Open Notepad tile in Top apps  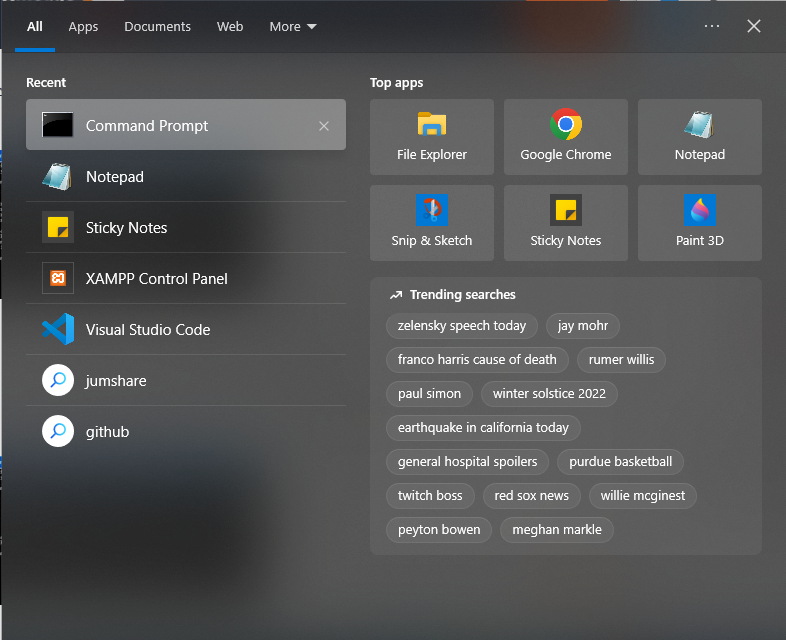coord(700,137)
